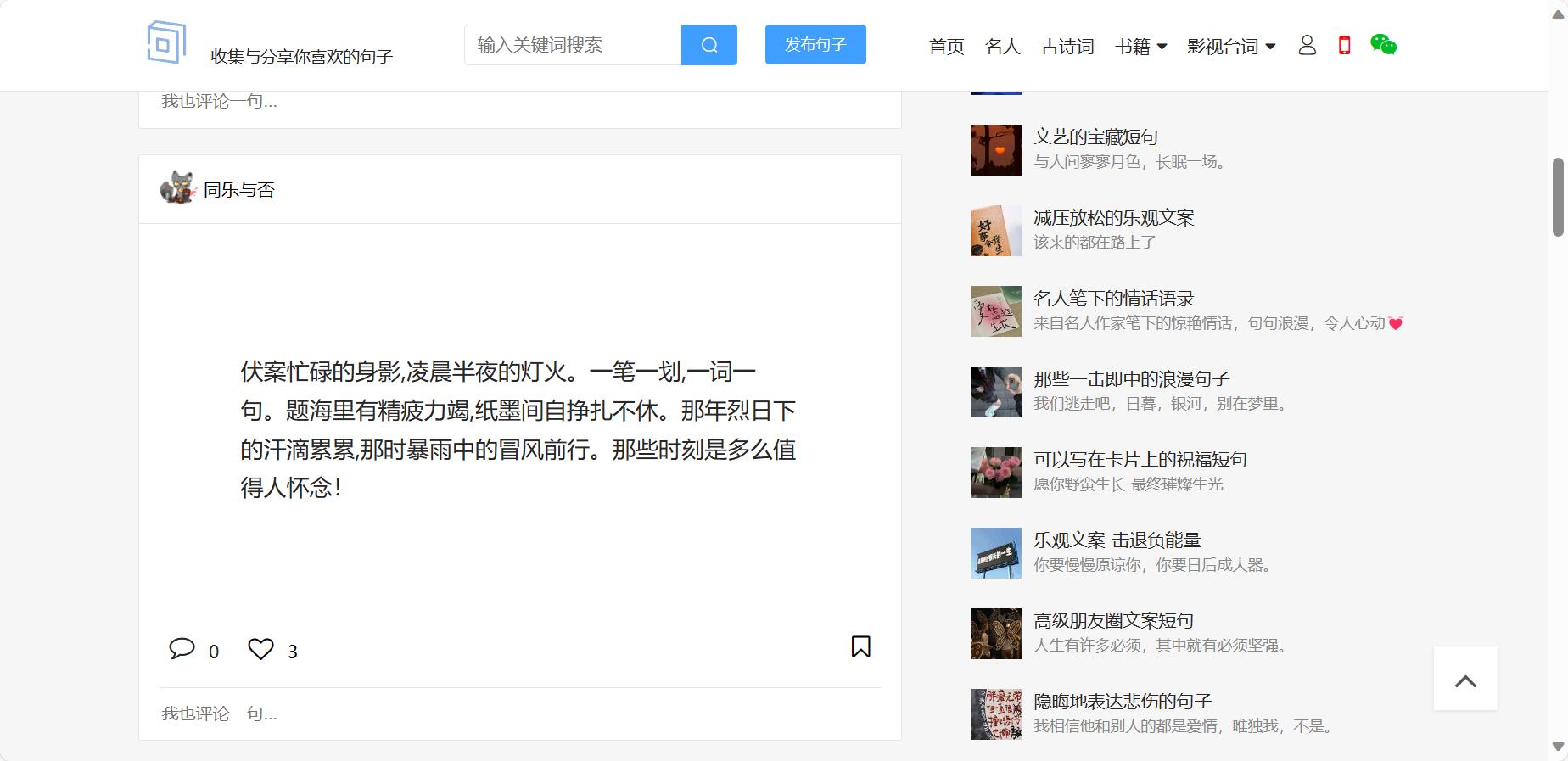Open the username link 同乐与否
Screen dimensions: 1568x761
(x=239, y=190)
